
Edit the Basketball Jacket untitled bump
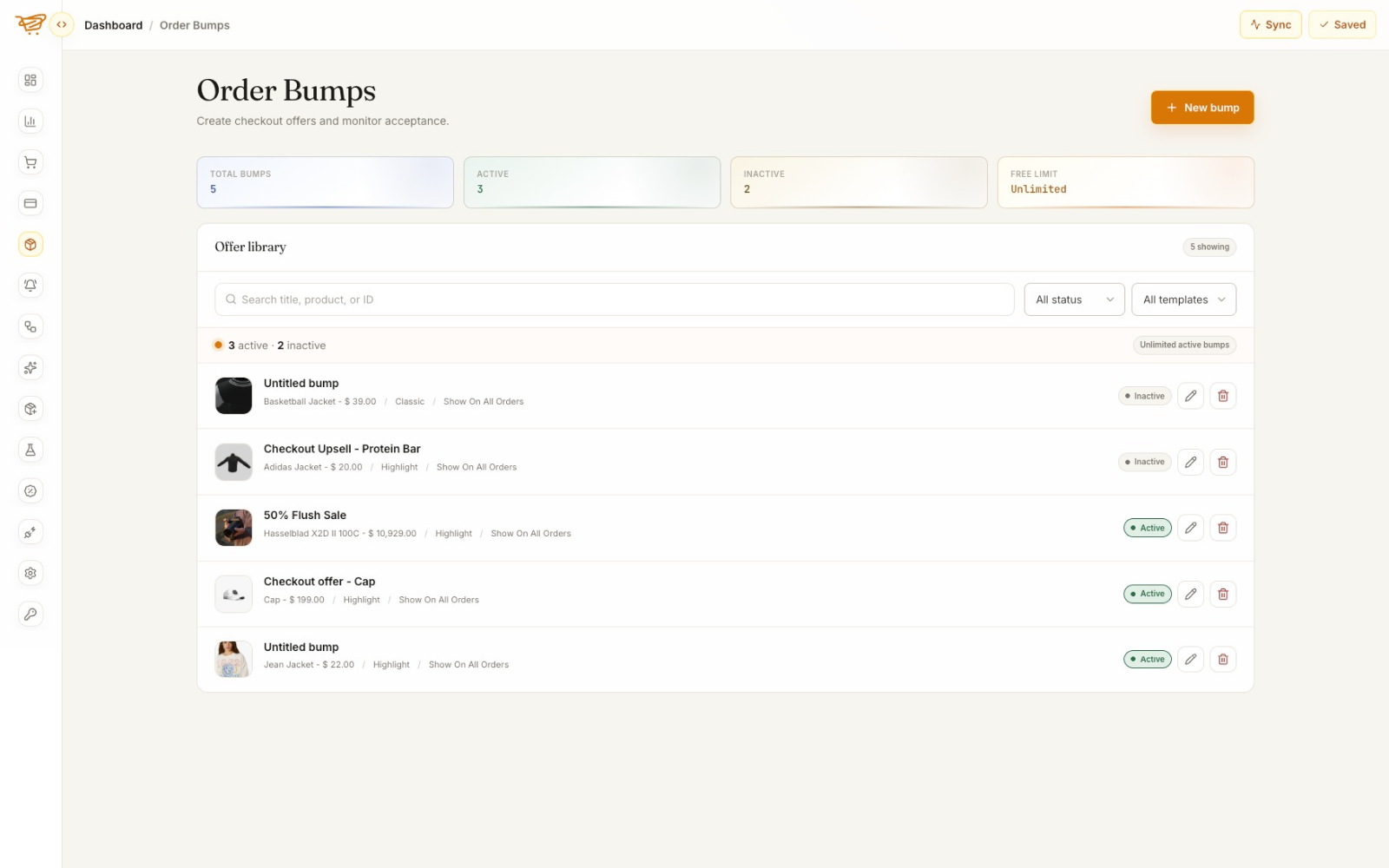(1190, 396)
